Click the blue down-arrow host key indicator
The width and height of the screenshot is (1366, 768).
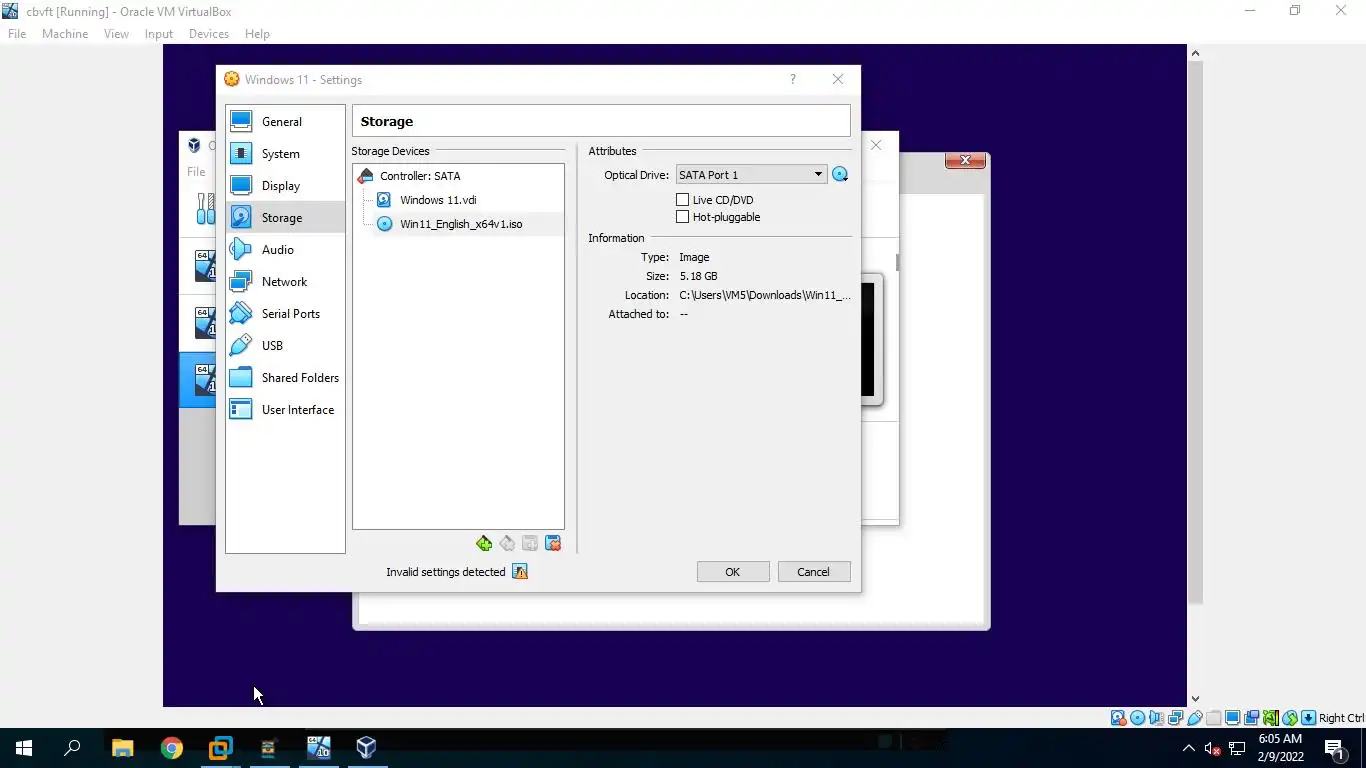pos(1309,718)
